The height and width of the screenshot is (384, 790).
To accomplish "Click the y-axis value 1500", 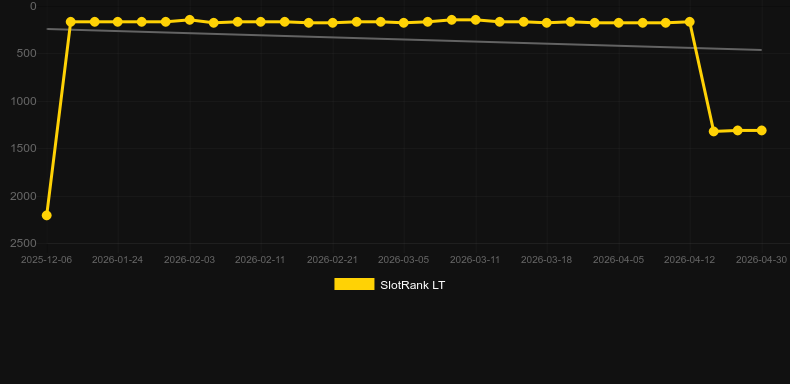I will [24, 148].
